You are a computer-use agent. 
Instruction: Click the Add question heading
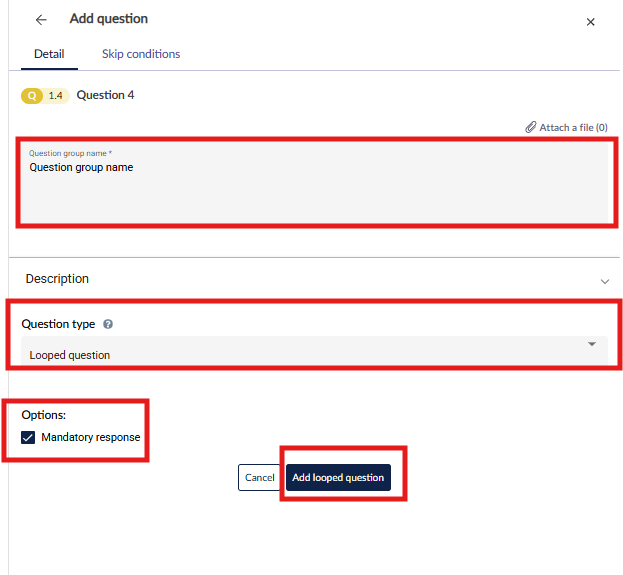[x=109, y=19]
